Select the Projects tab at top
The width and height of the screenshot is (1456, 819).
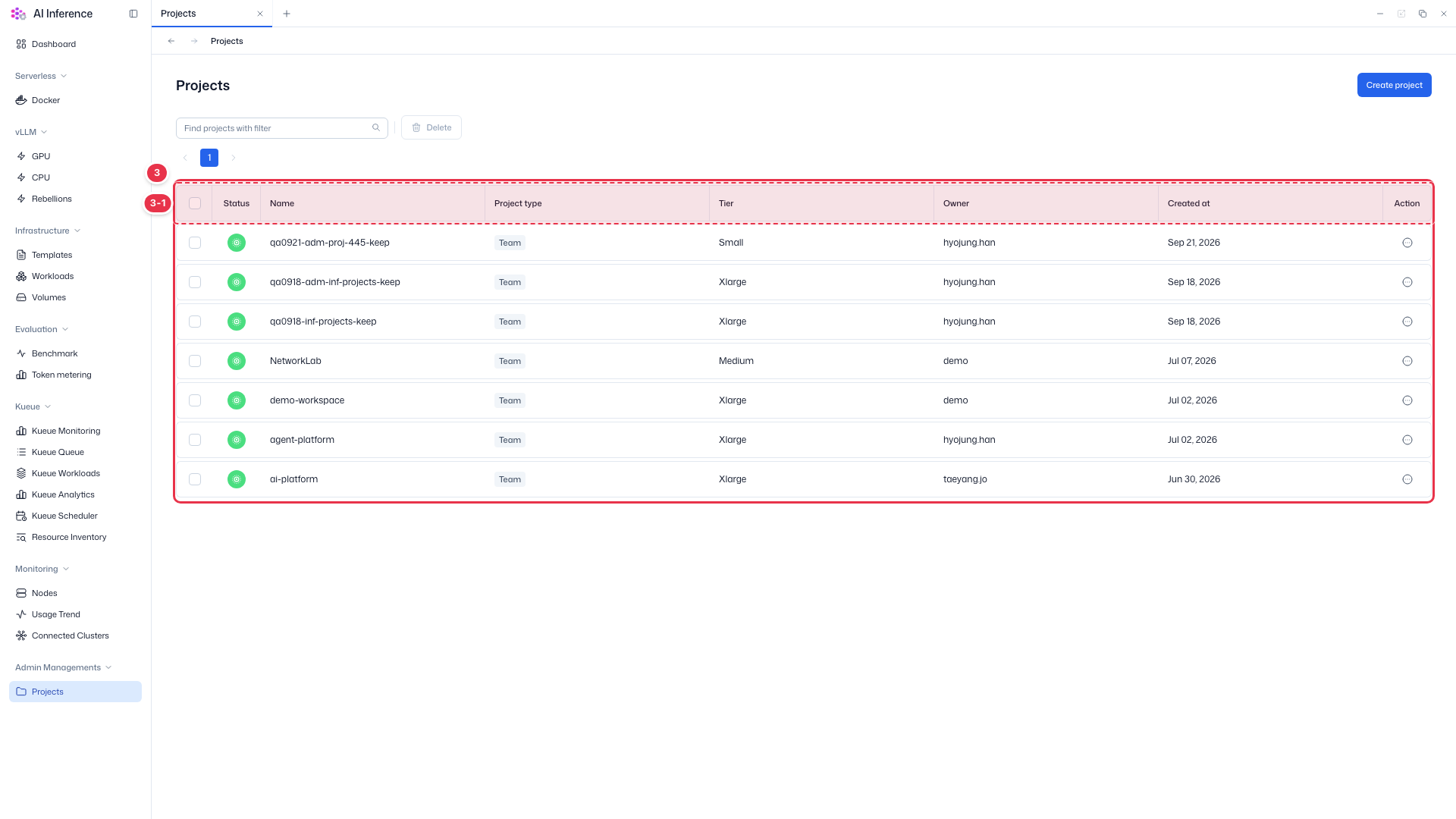point(212,14)
